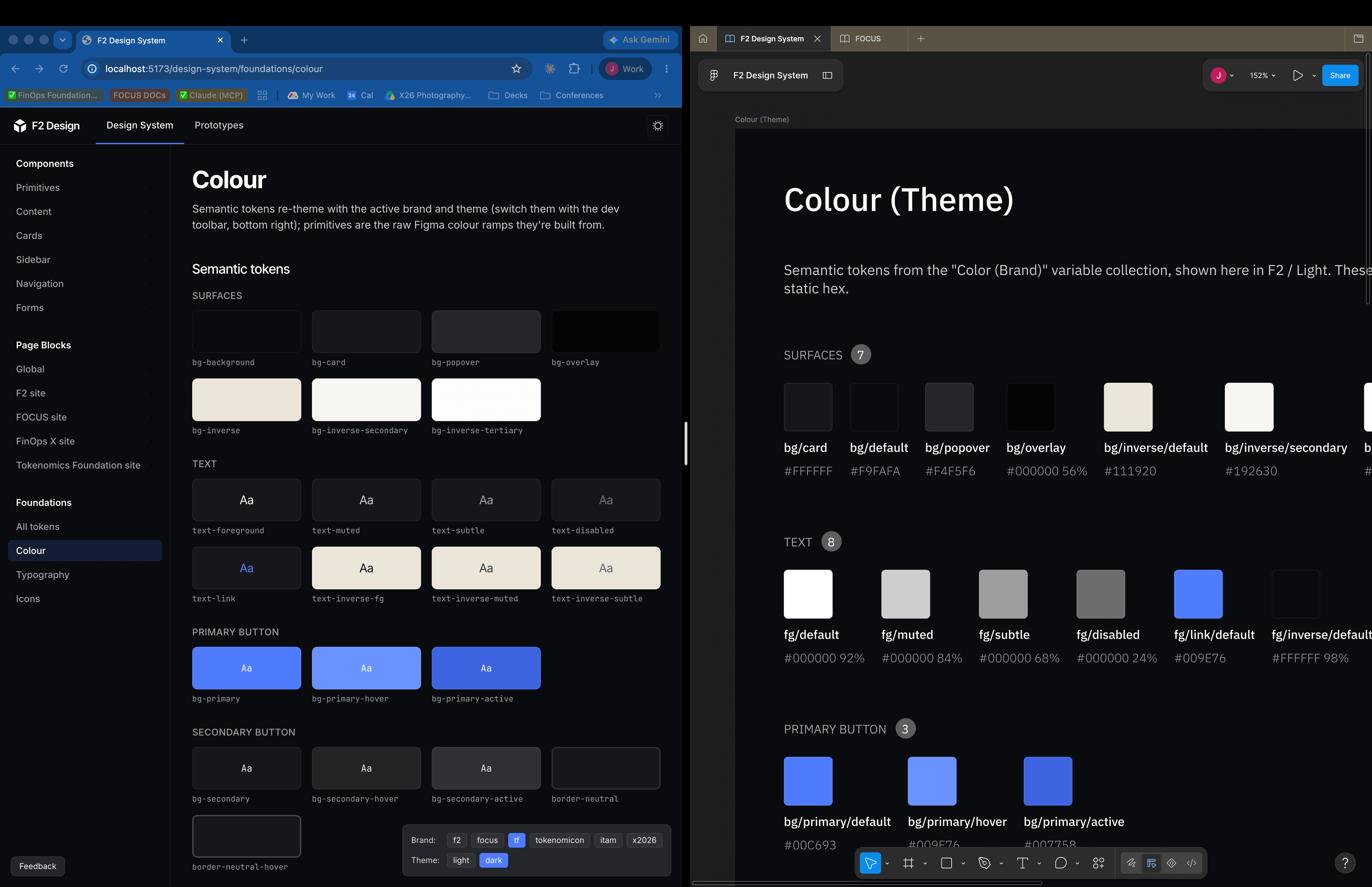
Task: Open a new Chrome tab
Action: pos(244,40)
